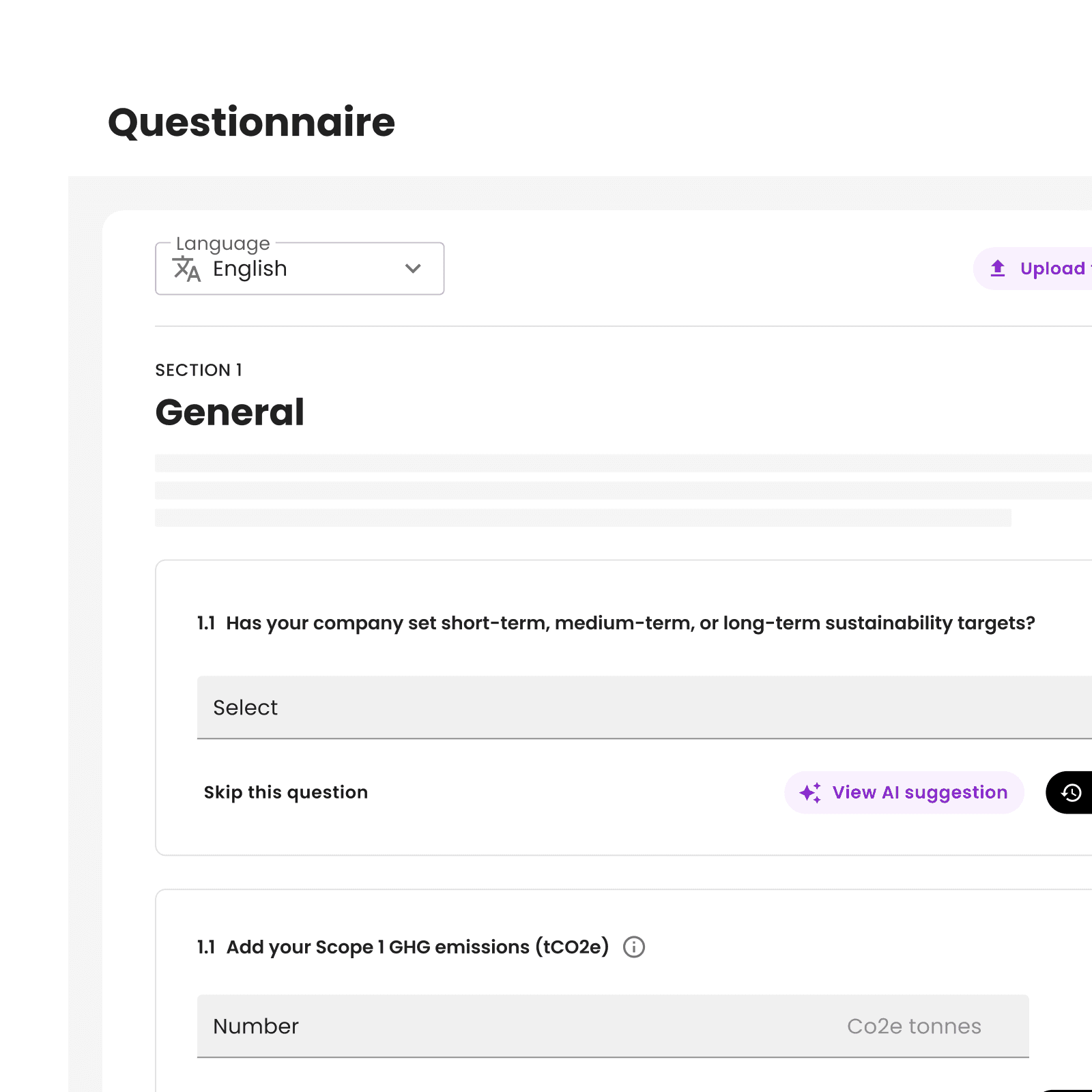Select the "General" section heading
The image size is (1092, 1092).
pyautogui.click(x=230, y=412)
